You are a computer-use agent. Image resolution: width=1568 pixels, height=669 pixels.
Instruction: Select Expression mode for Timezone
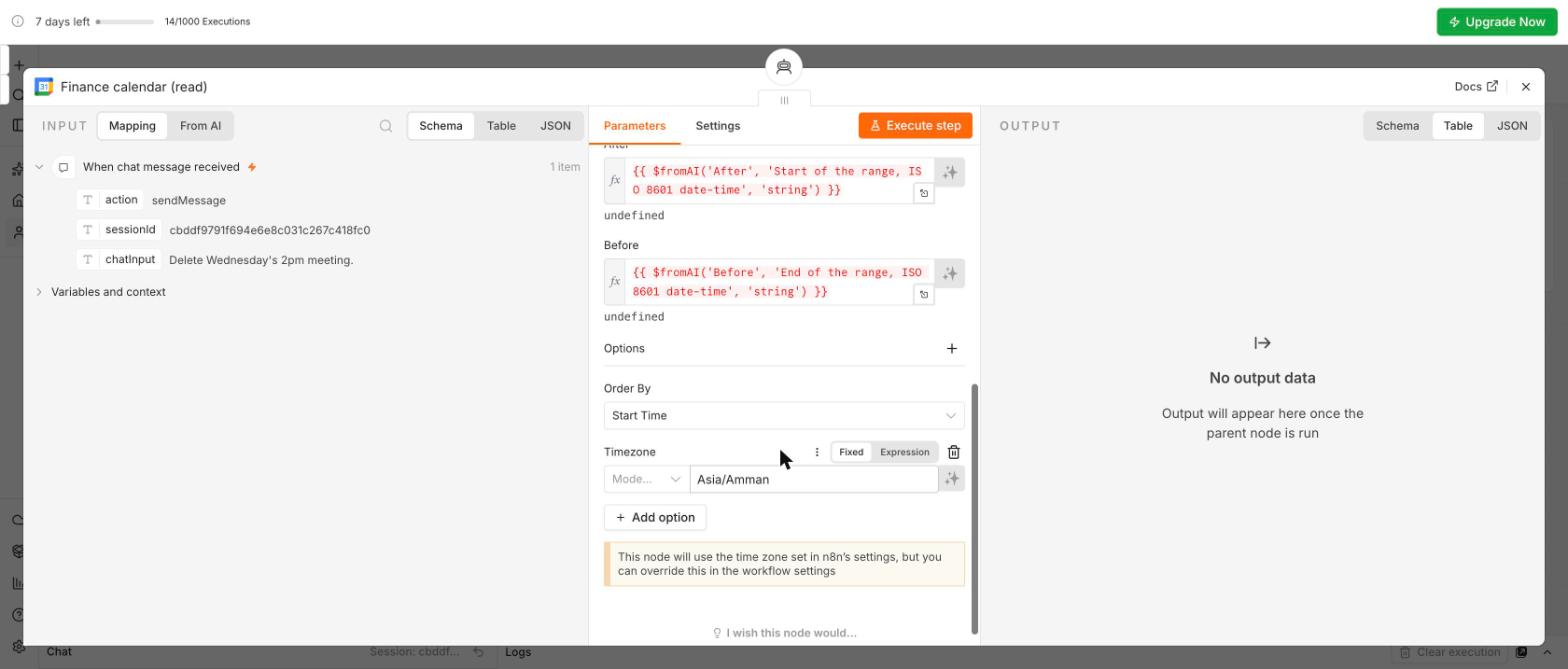[904, 452]
